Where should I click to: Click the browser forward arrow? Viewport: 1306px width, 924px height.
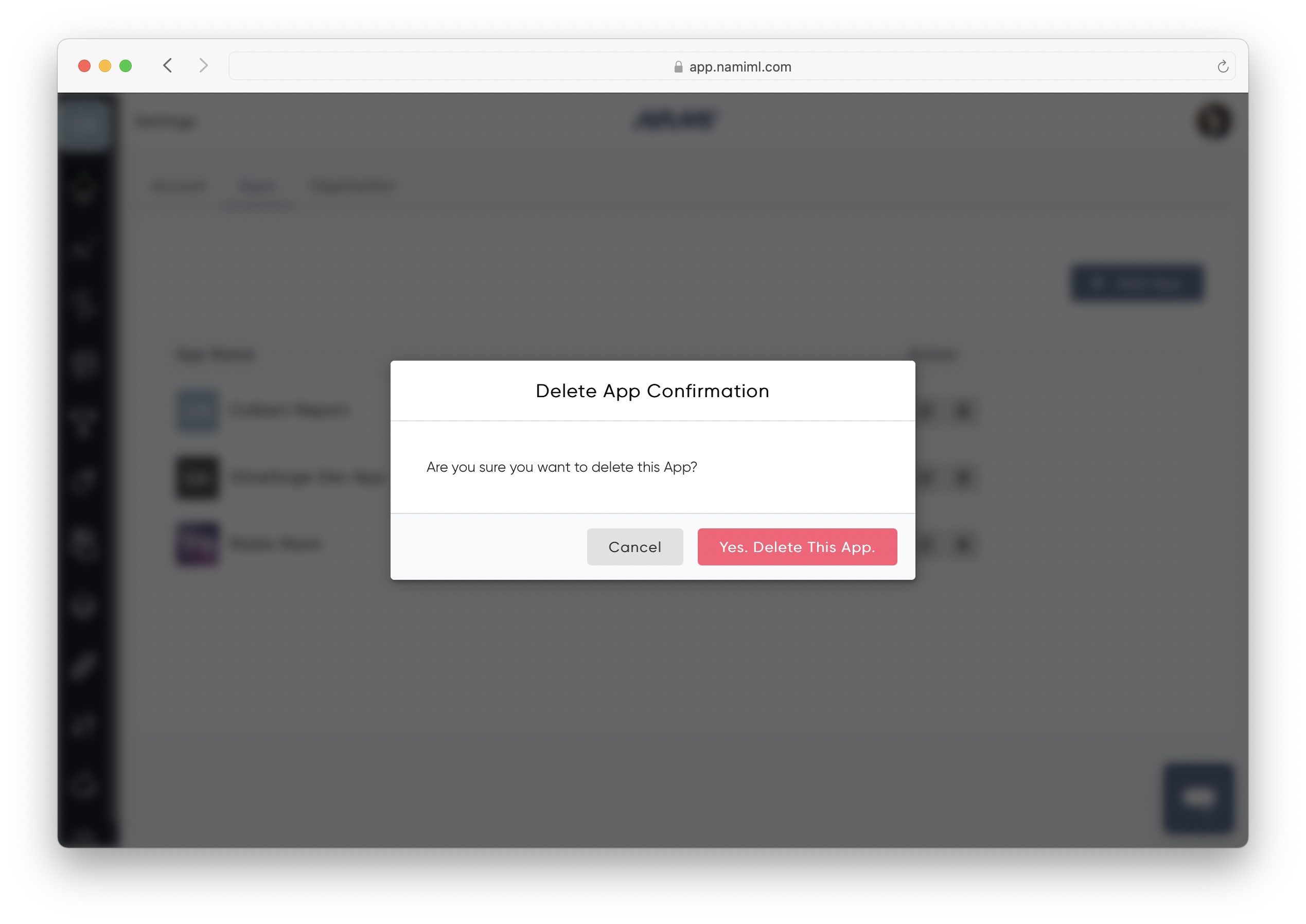203,65
